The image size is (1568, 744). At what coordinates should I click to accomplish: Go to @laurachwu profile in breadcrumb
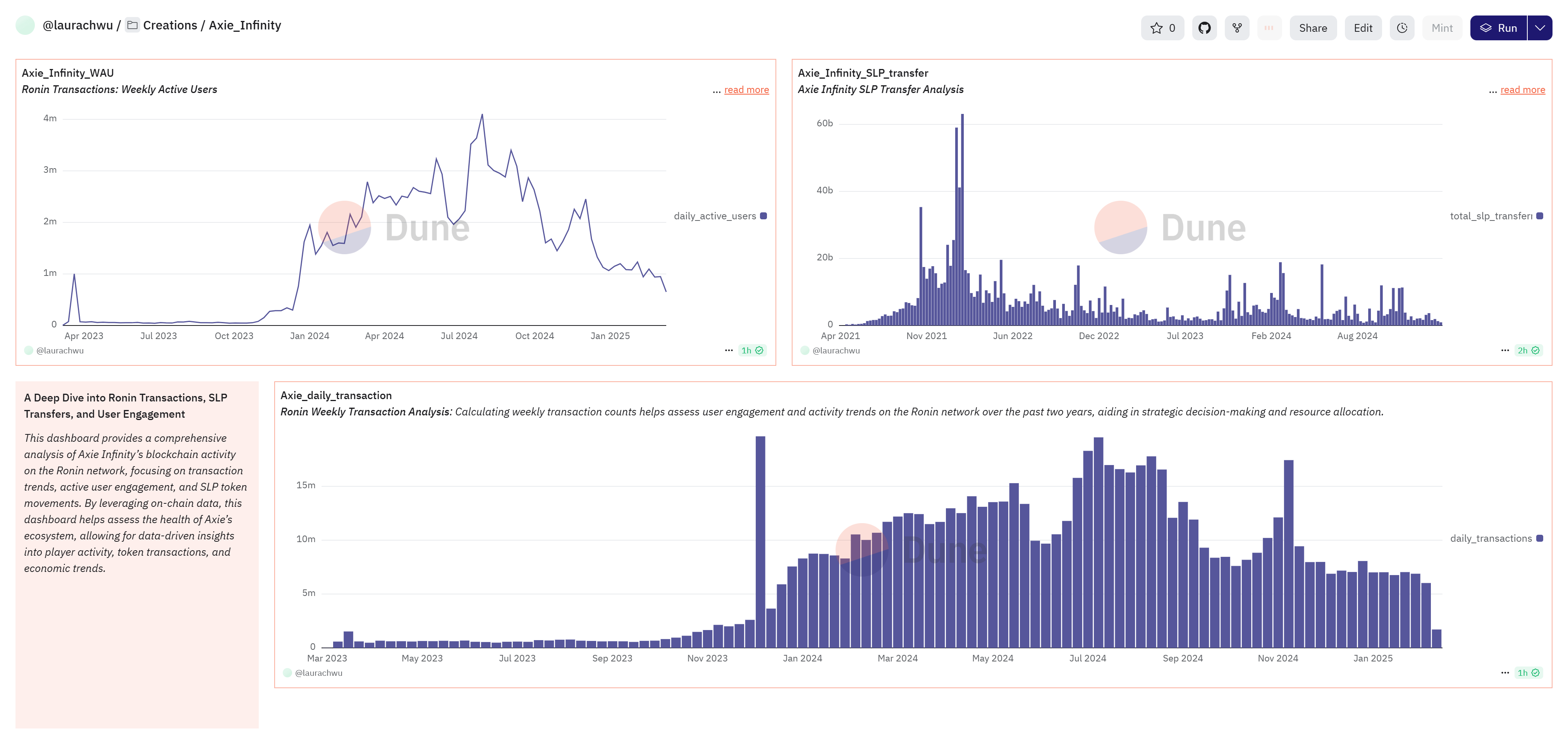pos(77,25)
